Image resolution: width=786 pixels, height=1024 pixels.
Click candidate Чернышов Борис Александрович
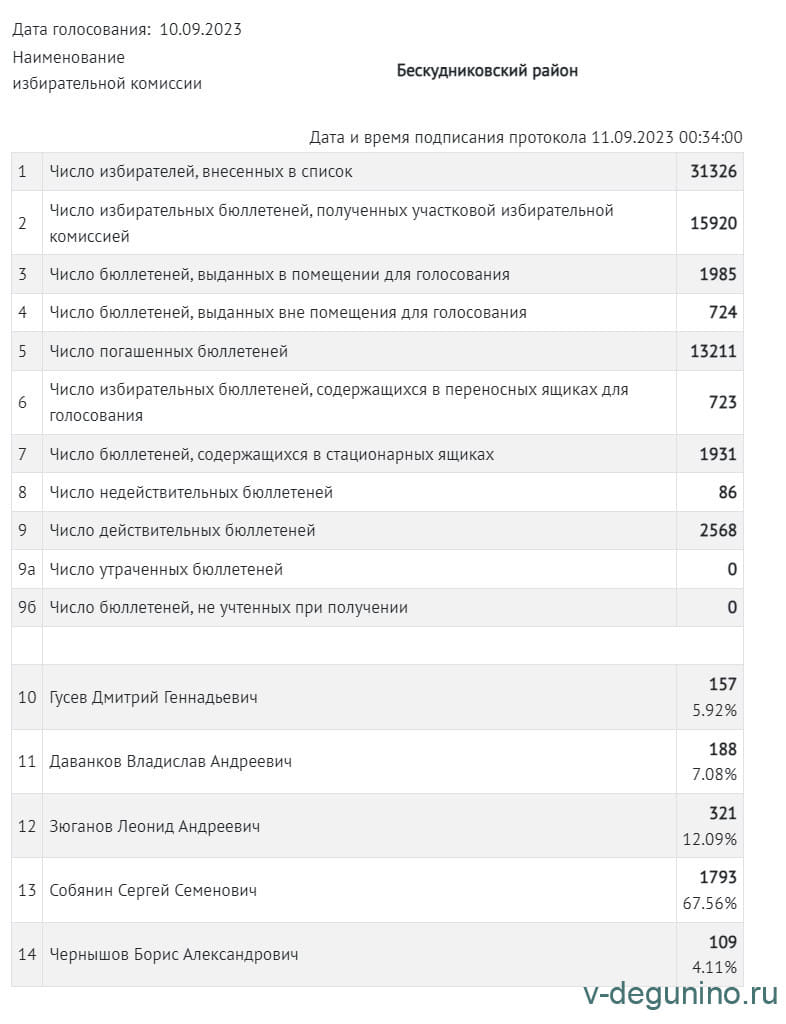point(174,954)
